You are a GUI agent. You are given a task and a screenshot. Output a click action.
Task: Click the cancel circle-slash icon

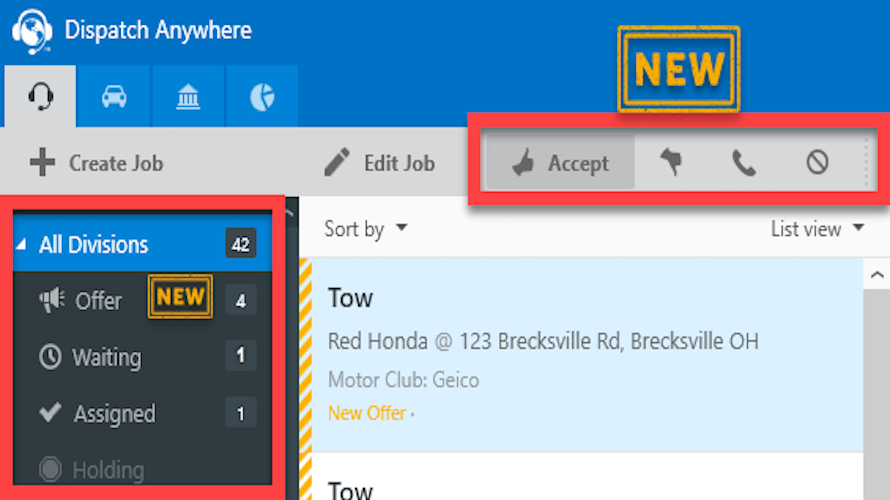[817, 163]
